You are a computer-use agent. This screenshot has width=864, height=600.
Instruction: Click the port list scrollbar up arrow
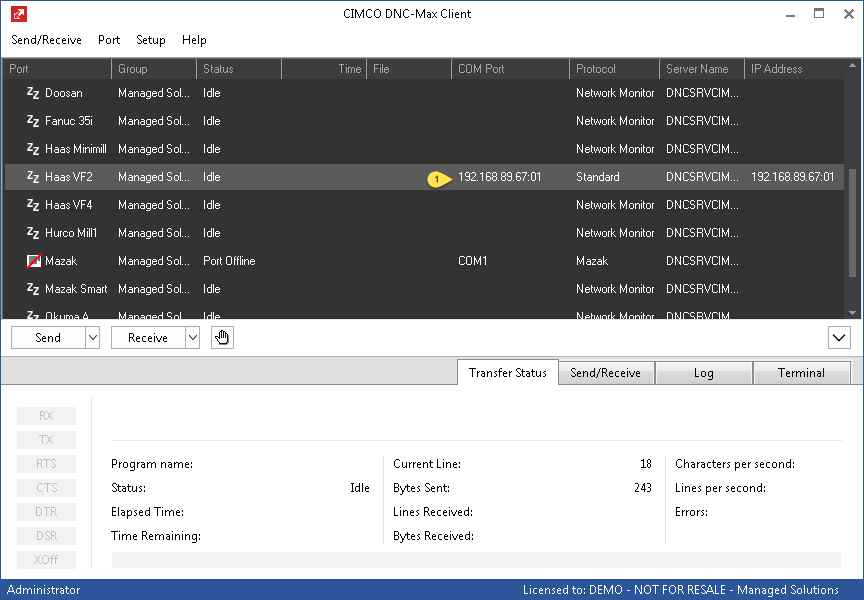(x=852, y=66)
